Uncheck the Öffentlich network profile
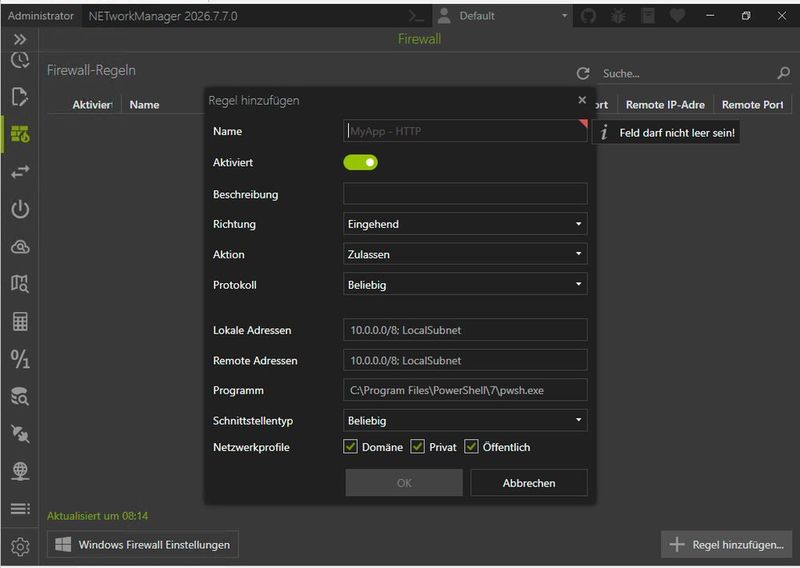Viewport: 800px width, 568px height. tap(471, 447)
